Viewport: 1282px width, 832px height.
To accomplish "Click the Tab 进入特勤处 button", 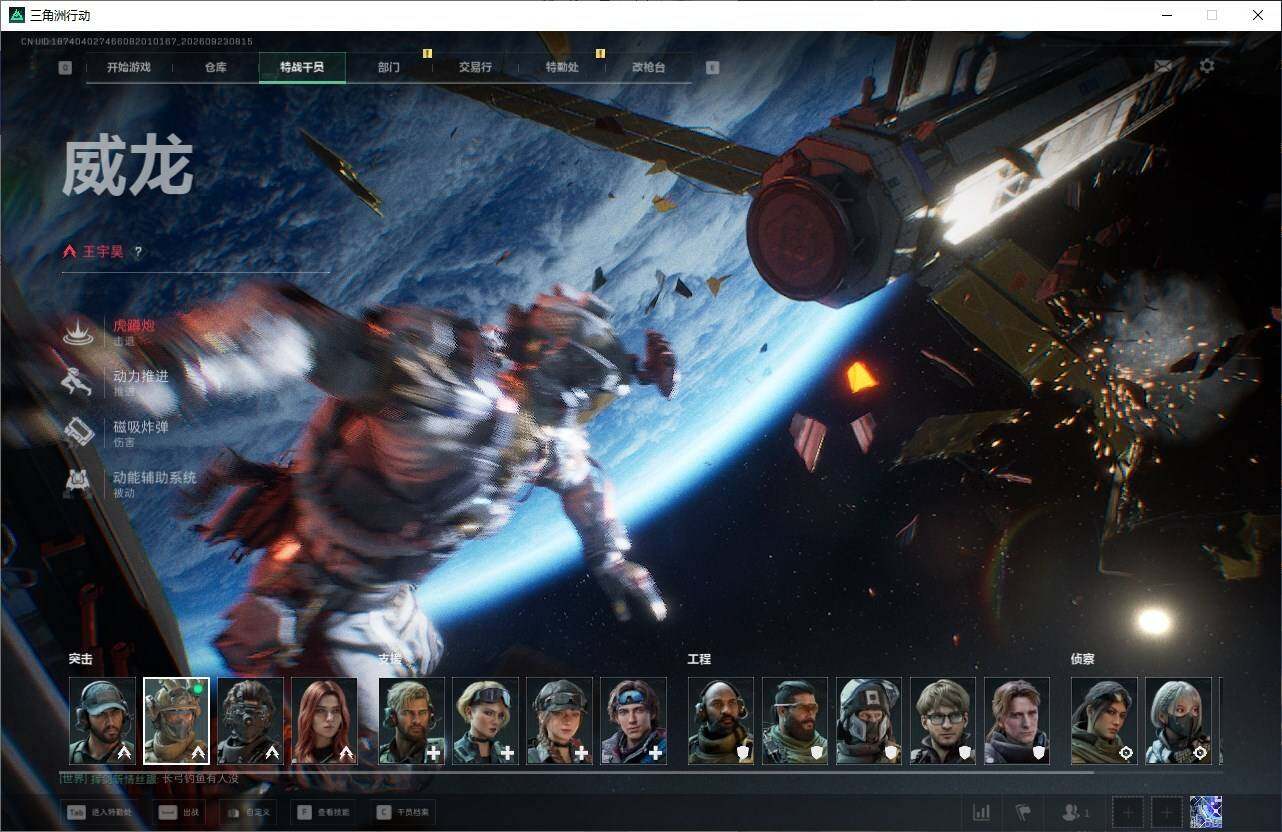I will click(100, 812).
